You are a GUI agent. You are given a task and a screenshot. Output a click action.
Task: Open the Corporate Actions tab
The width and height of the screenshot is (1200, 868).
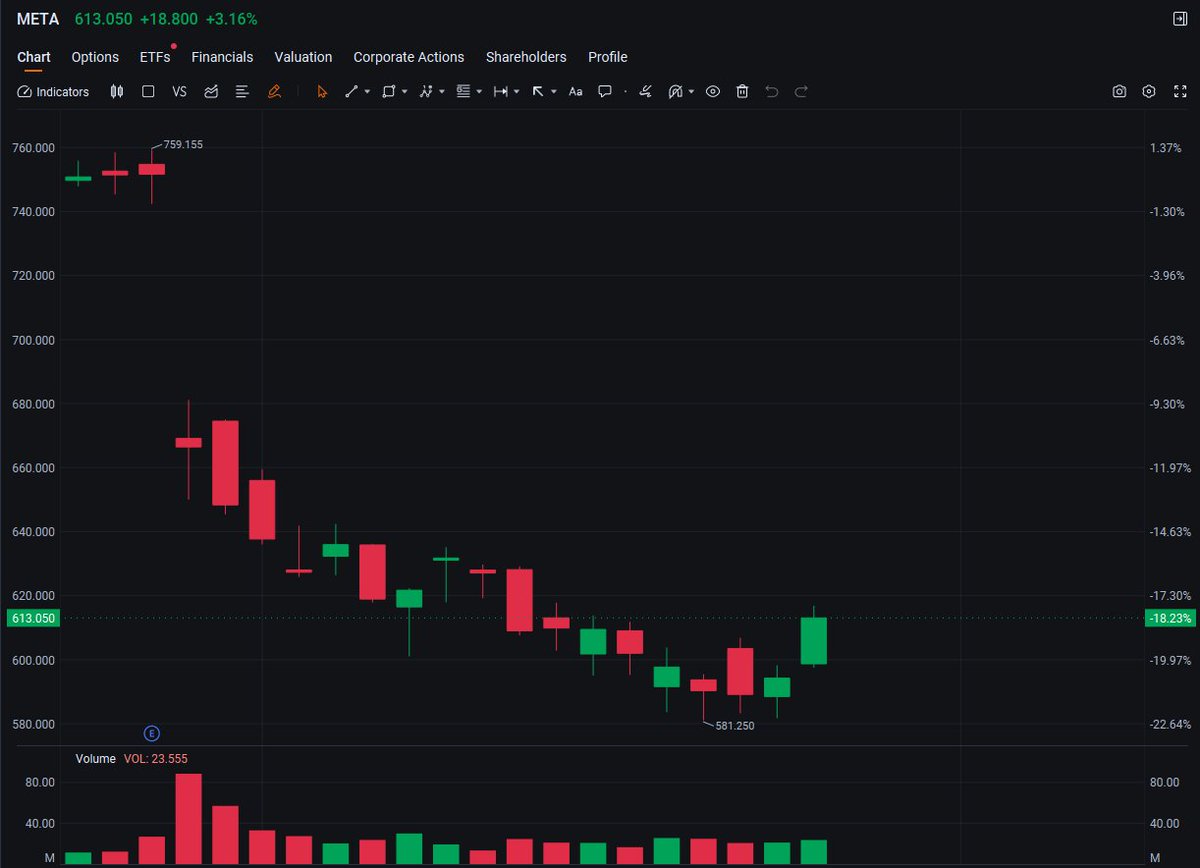pos(409,57)
